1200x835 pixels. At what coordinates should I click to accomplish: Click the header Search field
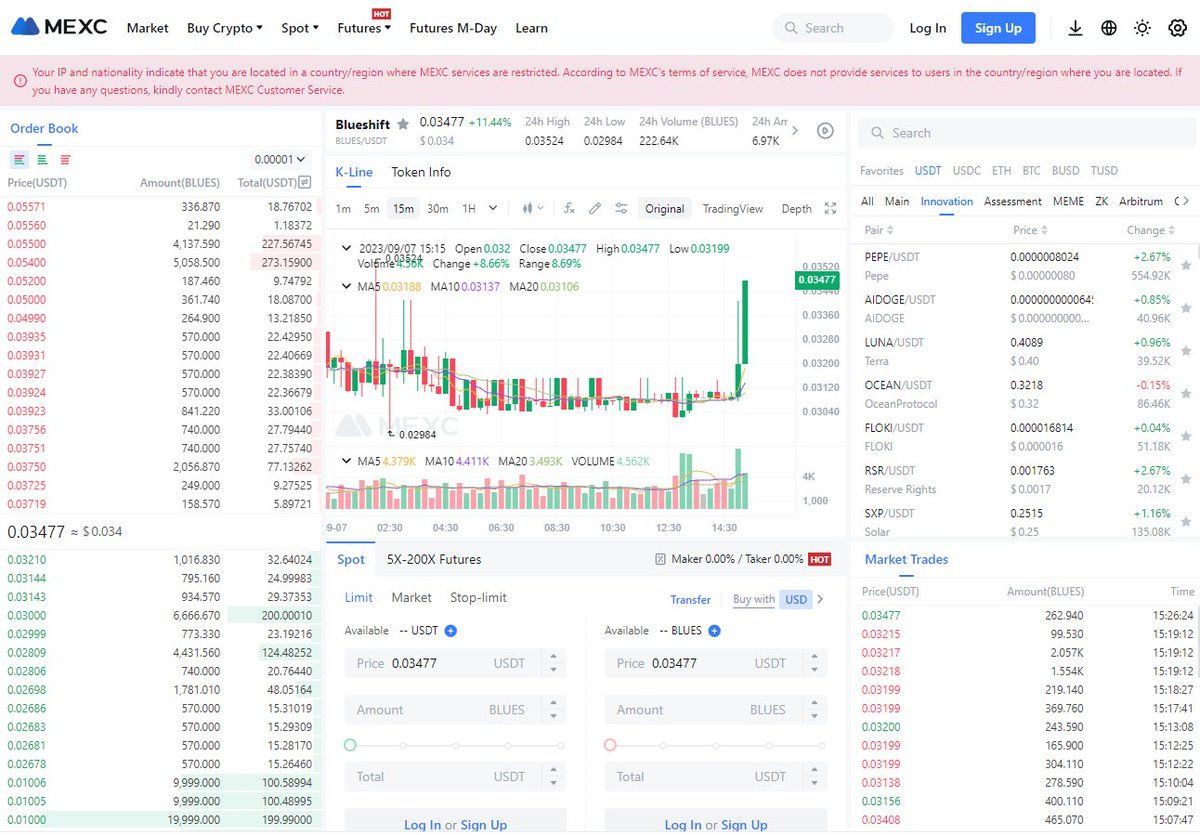[833, 28]
